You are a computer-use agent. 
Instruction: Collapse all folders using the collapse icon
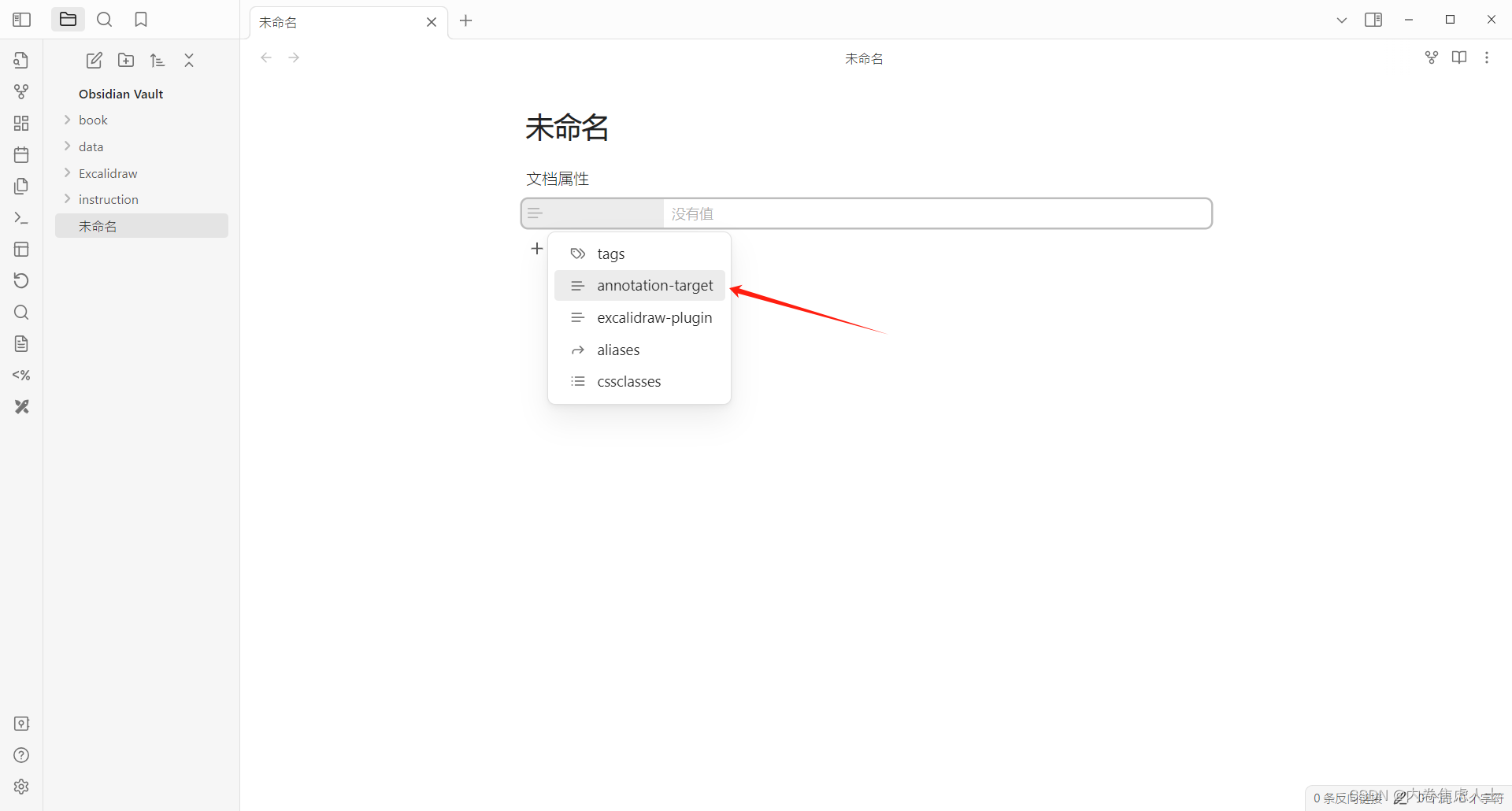coord(188,59)
